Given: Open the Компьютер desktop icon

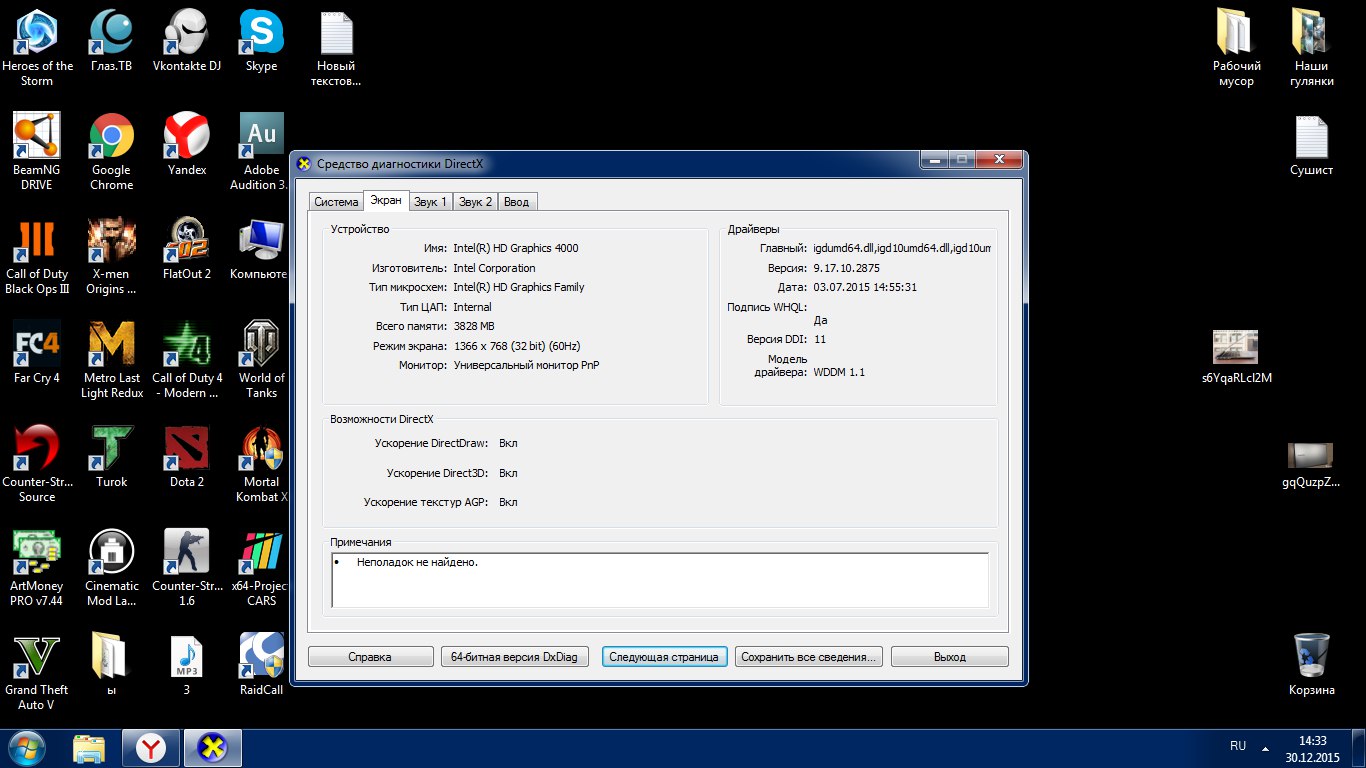Looking at the screenshot, I should click(261, 249).
